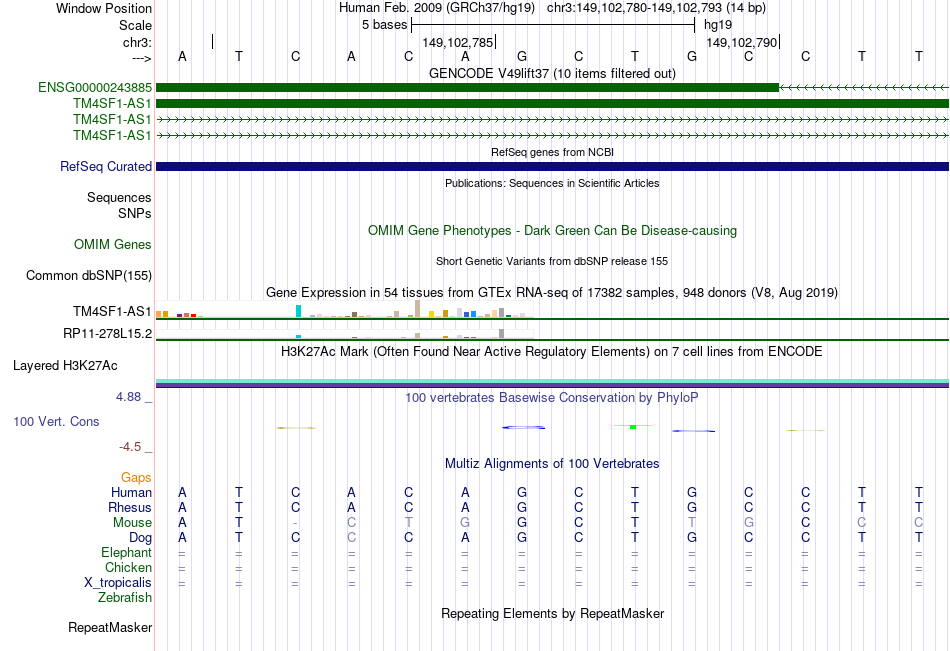Open the OMIM Gene Phenotypes track title
Image resolution: width=950 pixels, height=651 pixels.
(552, 230)
